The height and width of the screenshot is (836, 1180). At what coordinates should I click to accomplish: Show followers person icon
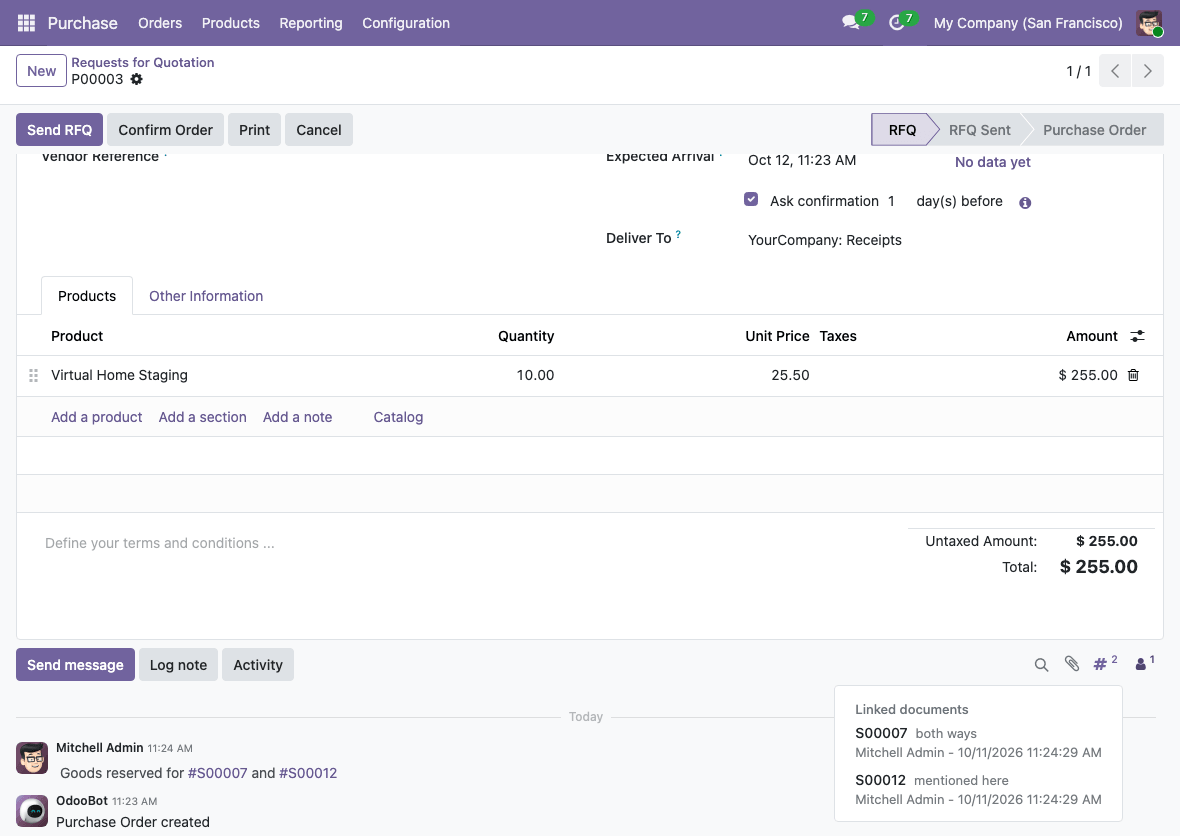pyautogui.click(x=1144, y=663)
